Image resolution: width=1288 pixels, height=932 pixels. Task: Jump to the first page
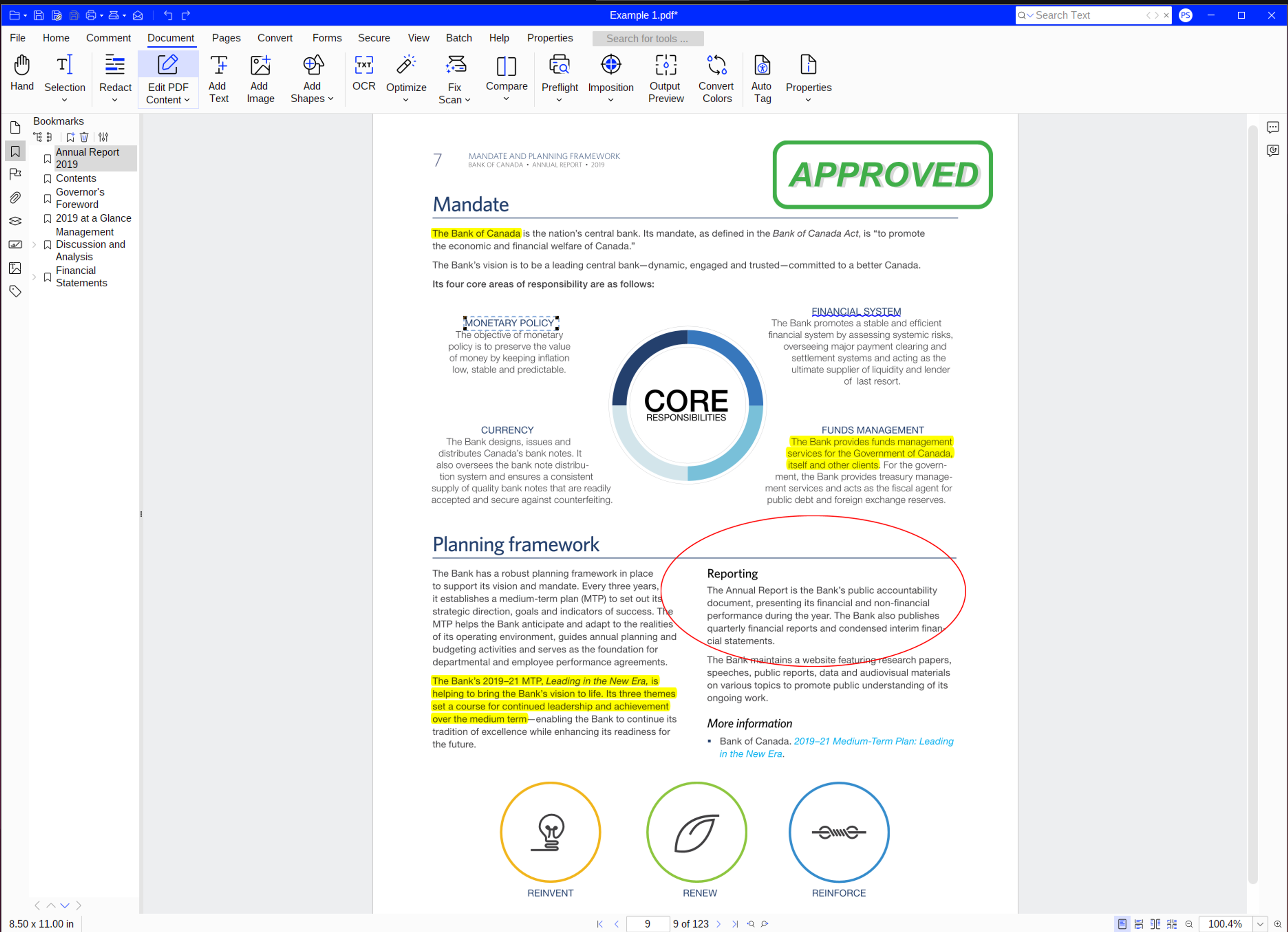[600, 924]
